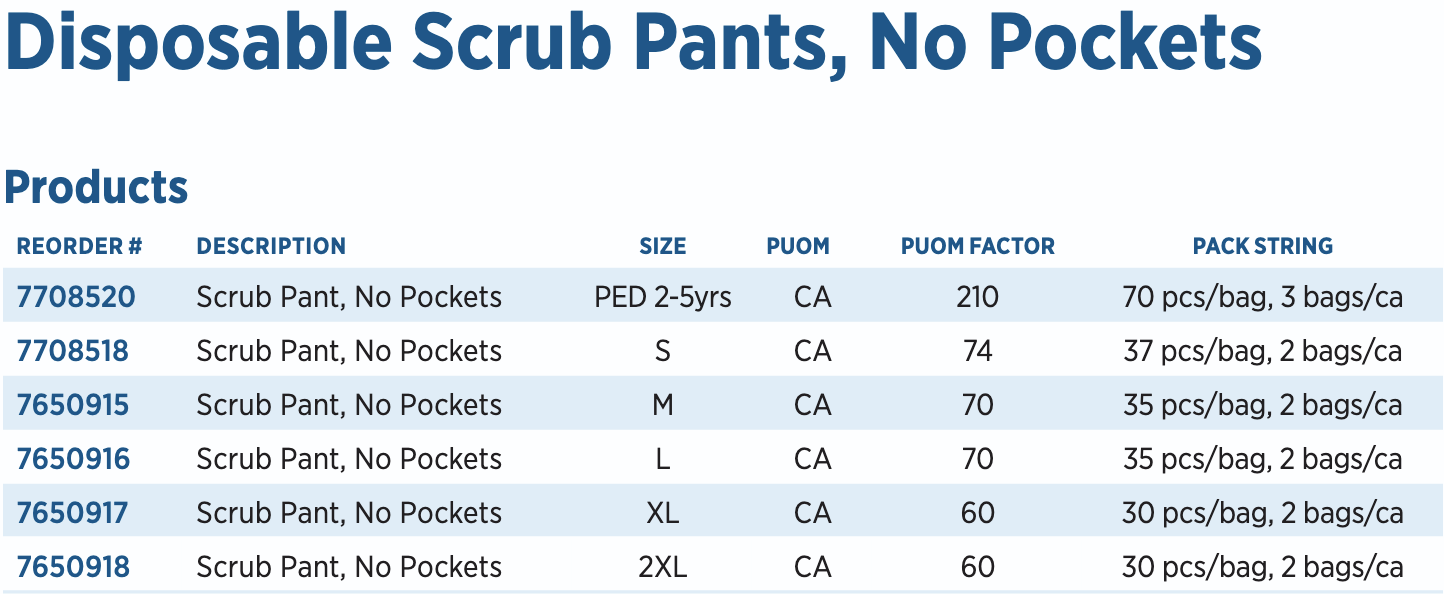Click the PUOM FACTOR column header
The height and width of the screenshot is (594, 1444).
click(977, 246)
